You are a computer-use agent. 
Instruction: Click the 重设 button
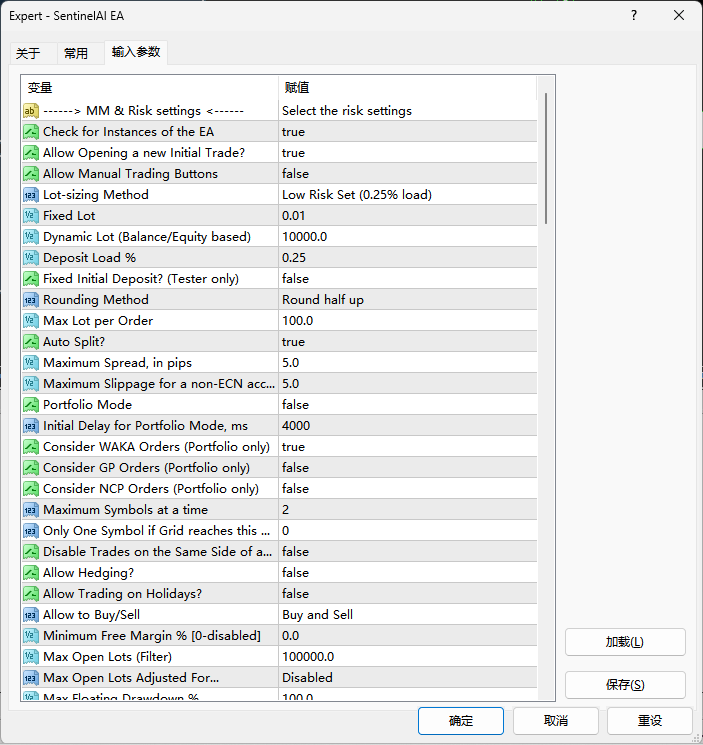[x=649, y=721]
